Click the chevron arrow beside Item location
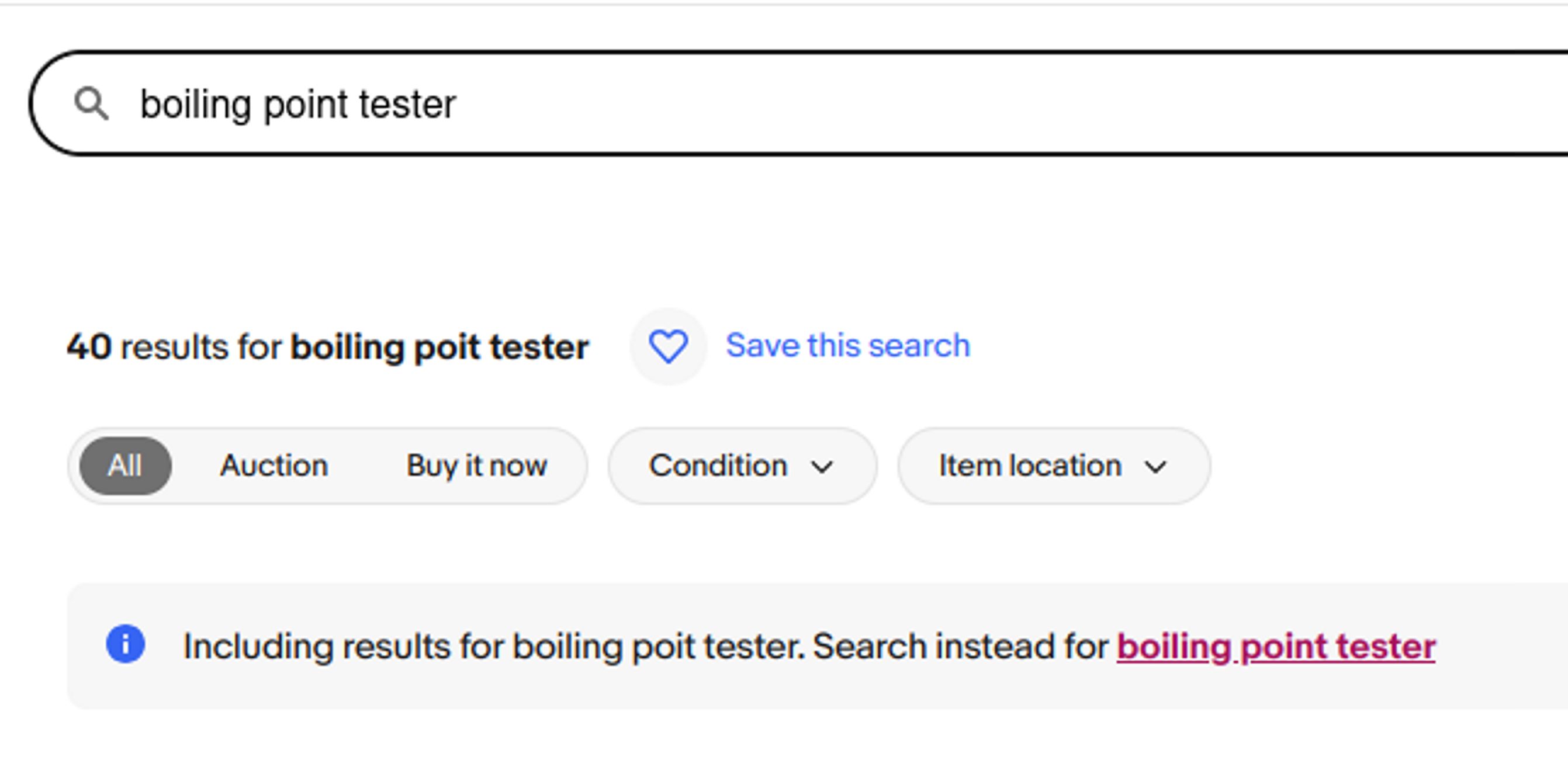 tap(1155, 467)
